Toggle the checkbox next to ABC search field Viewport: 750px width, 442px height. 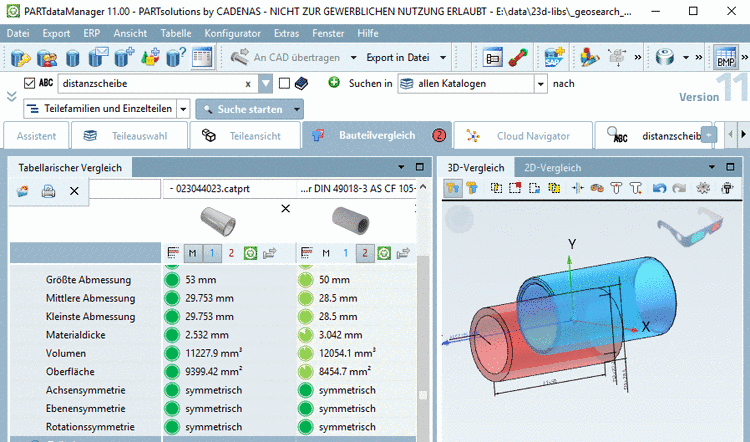pyautogui.click(x=28, y=84)
